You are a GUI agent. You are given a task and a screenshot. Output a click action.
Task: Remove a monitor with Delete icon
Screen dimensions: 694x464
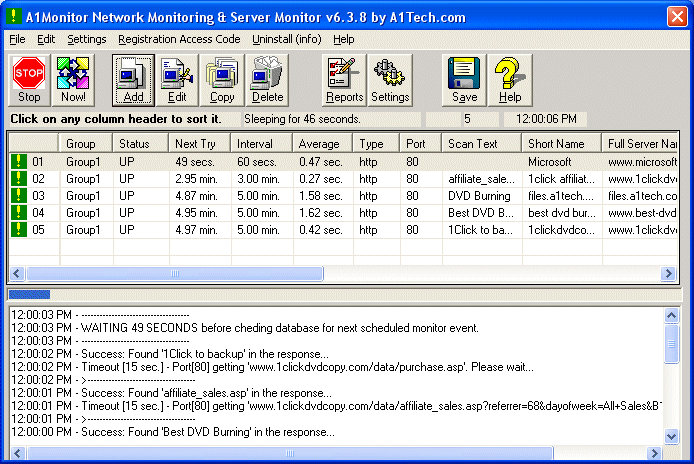pos(267,80)
